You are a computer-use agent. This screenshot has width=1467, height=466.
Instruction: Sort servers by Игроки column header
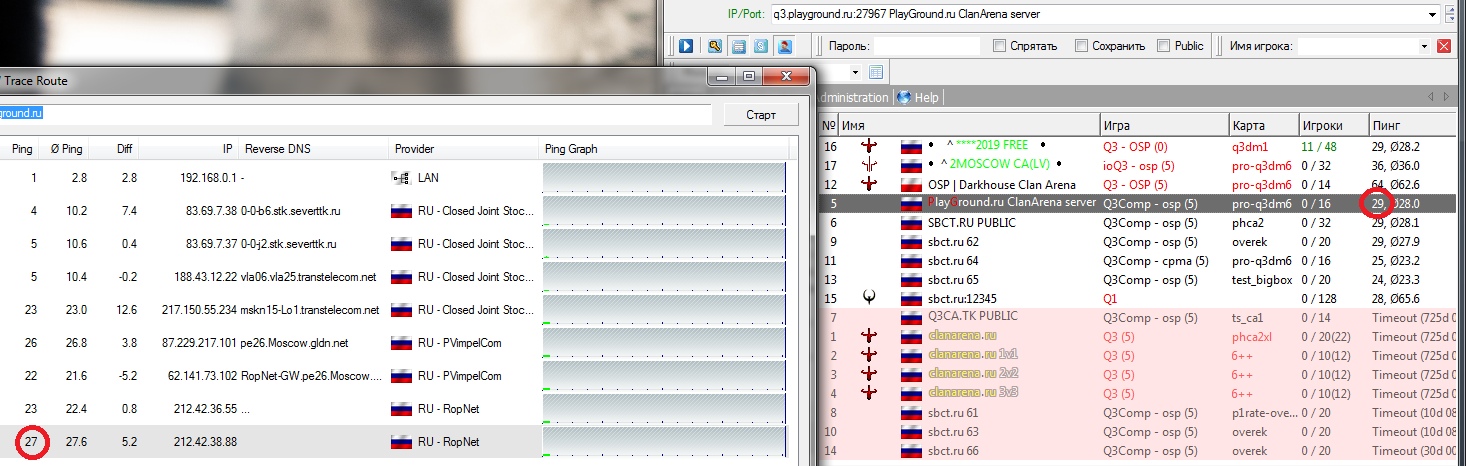[1333, 125]
